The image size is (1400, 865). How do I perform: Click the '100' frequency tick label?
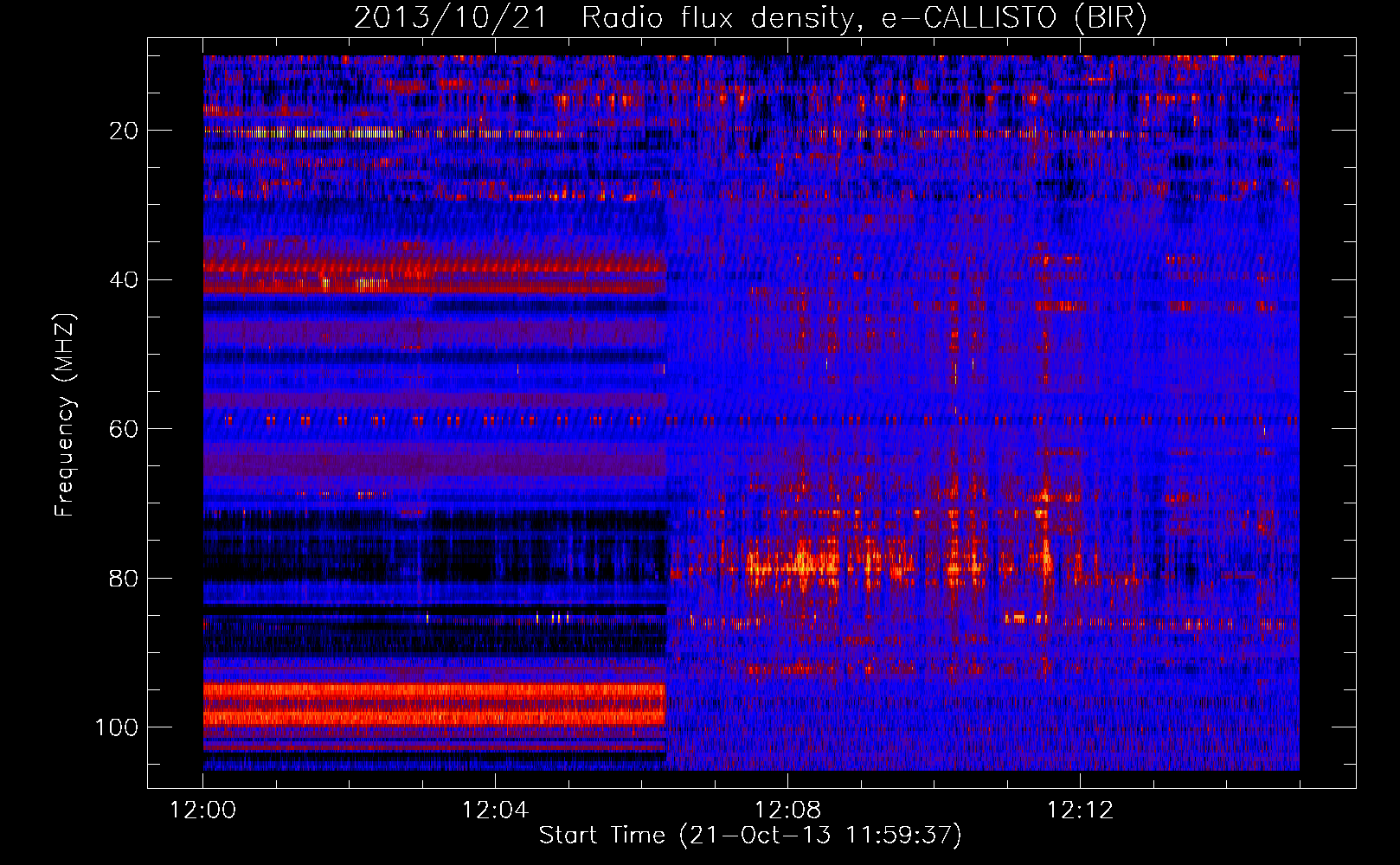click(x=118, y=727)
